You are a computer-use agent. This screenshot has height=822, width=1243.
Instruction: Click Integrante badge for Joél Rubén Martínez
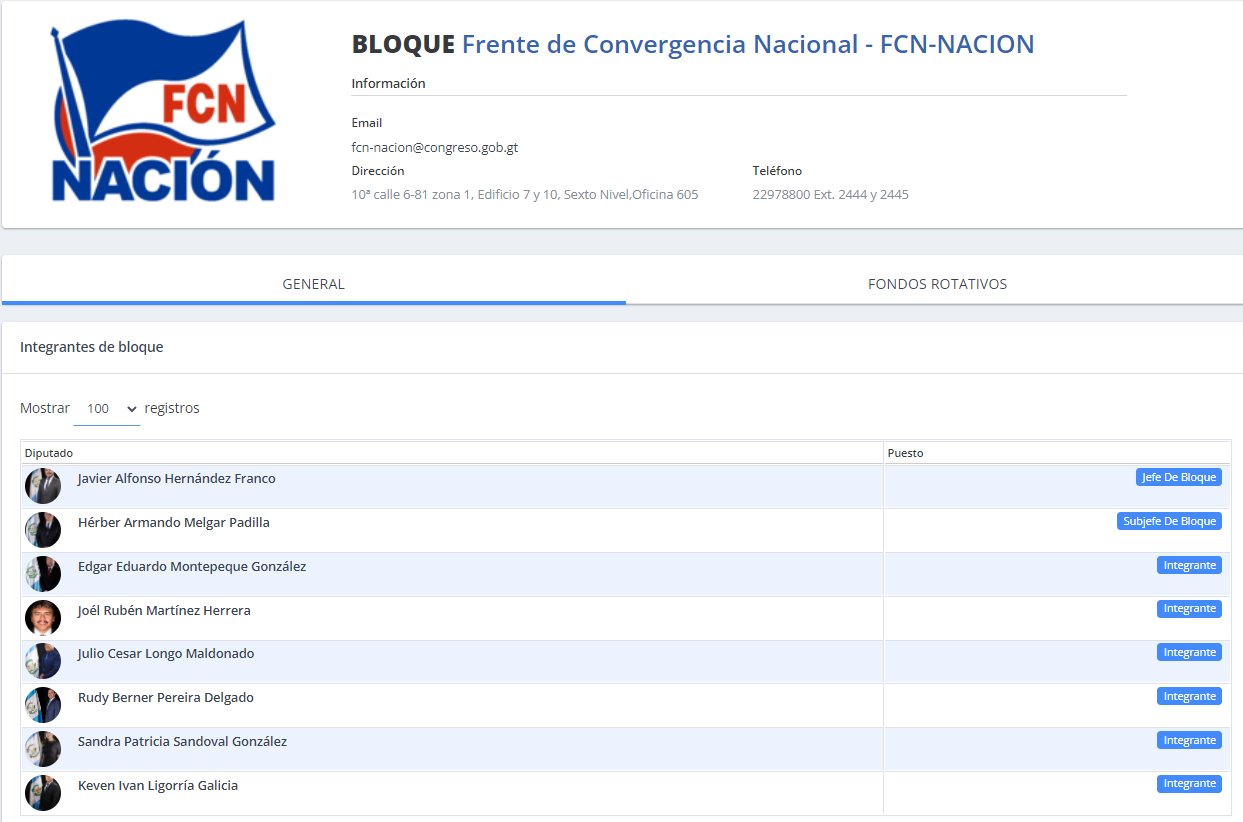pos(1189,609)
